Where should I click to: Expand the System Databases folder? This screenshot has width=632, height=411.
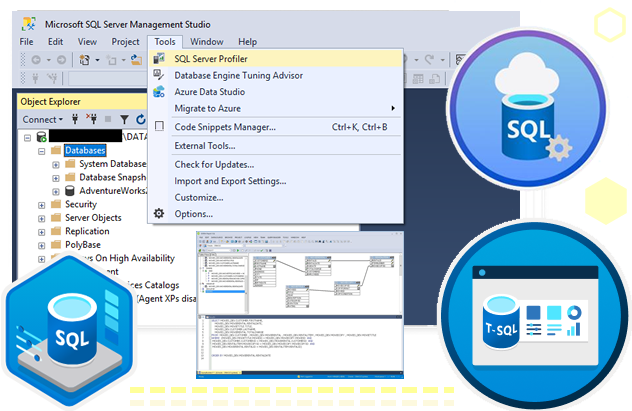(56, 165)
